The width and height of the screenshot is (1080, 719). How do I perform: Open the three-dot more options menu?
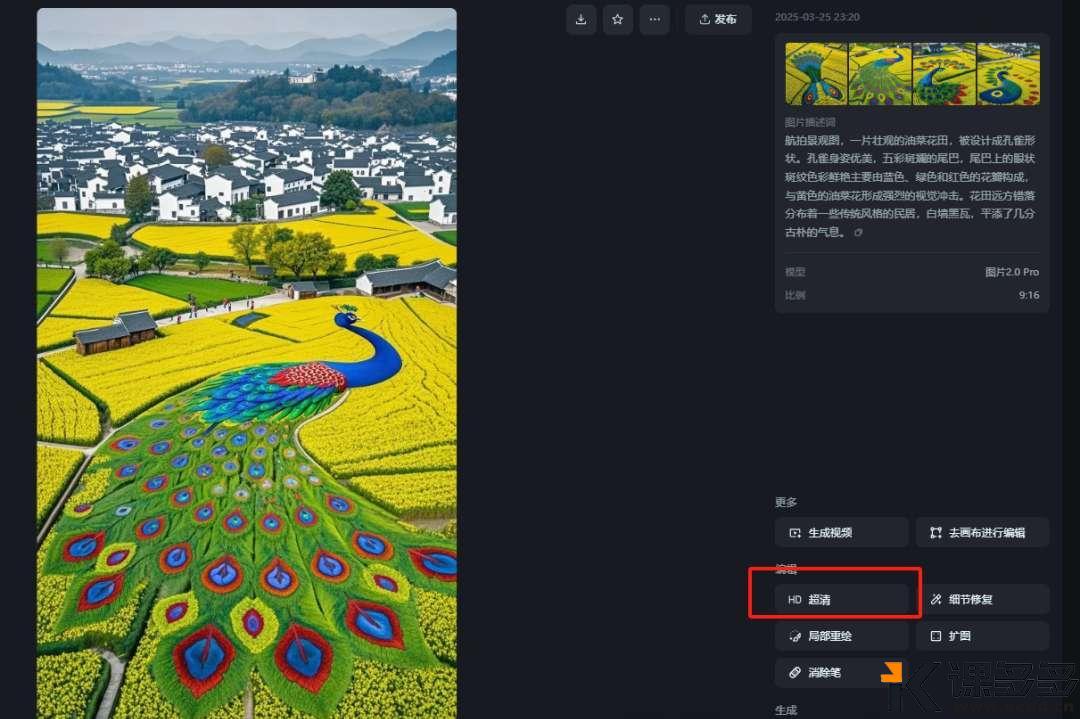pyautogui.click(x=654, y=19)
